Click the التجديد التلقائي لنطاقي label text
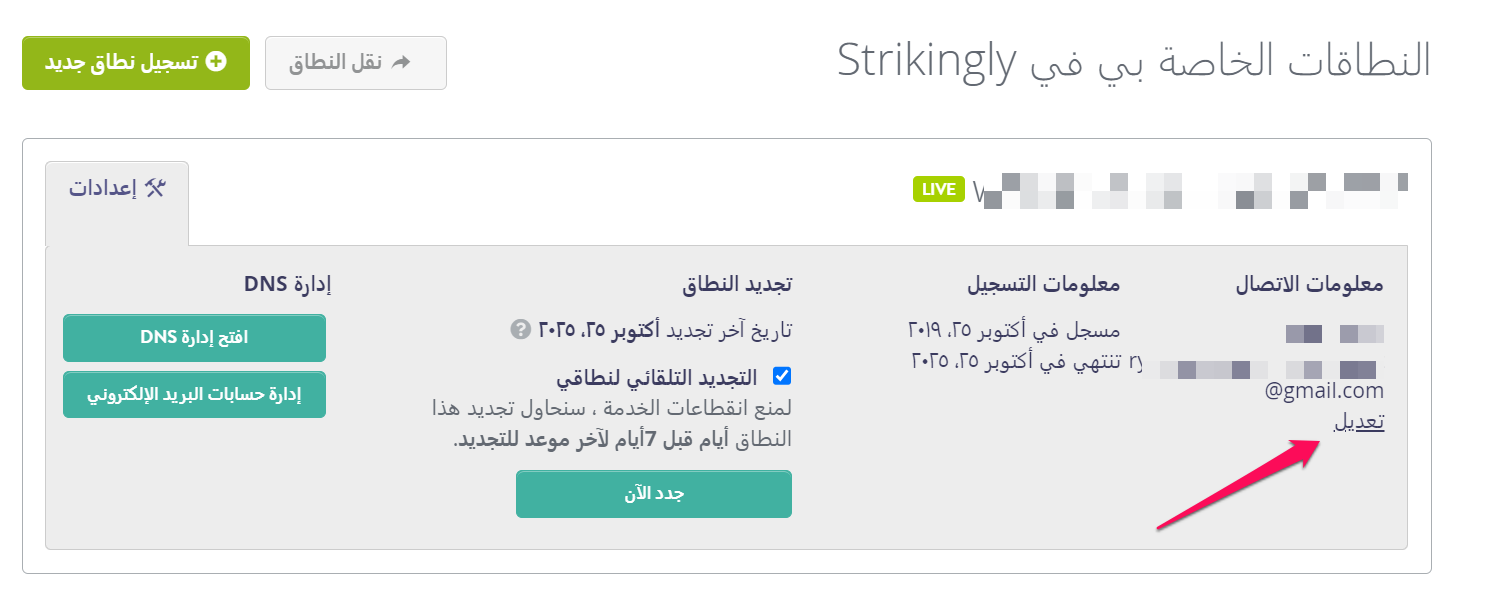The image size is (1486, 589). point(657,377)
